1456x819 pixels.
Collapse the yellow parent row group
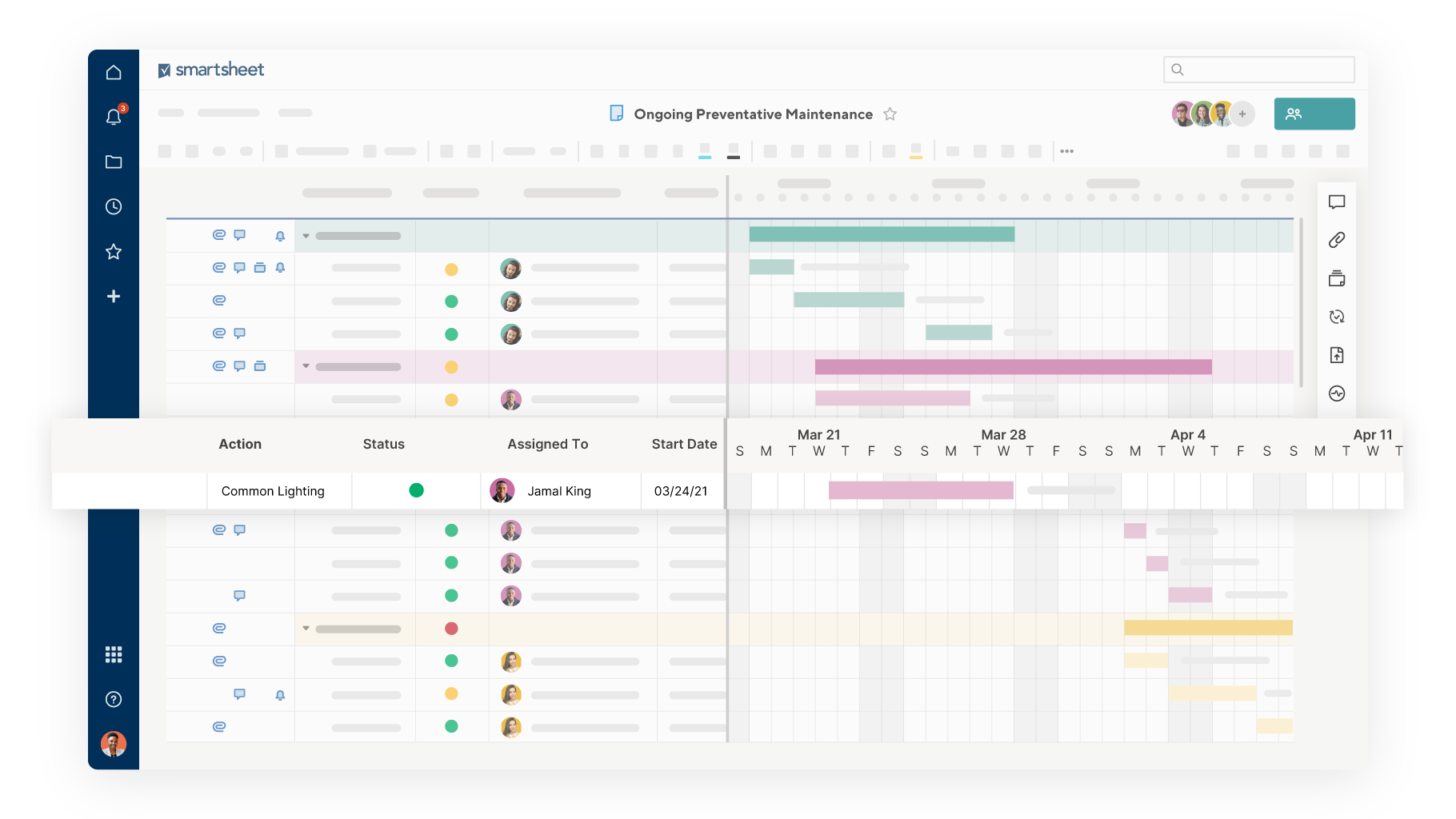tap(306, 629)
